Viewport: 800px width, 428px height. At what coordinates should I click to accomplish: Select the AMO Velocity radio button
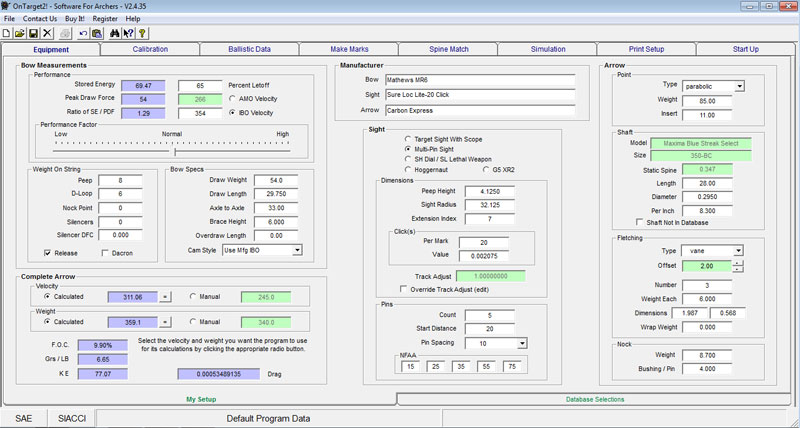(233, 98)
